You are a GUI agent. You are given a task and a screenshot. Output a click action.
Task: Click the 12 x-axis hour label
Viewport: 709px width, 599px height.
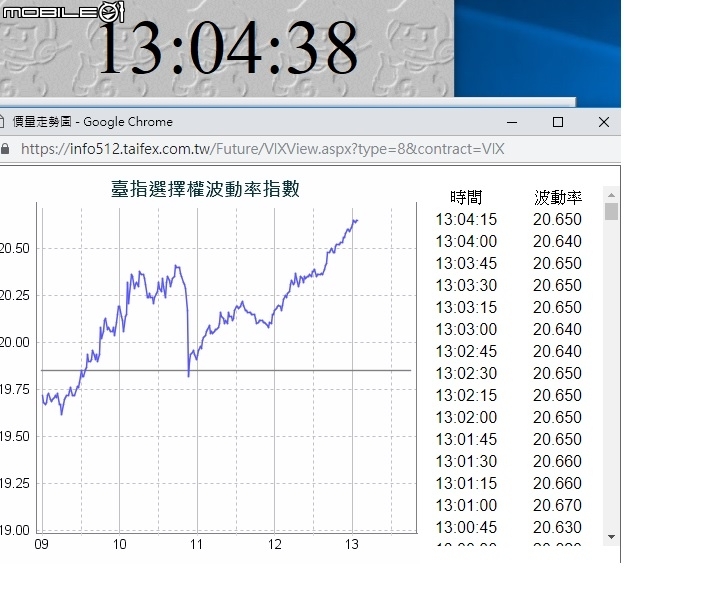(274, 544)
